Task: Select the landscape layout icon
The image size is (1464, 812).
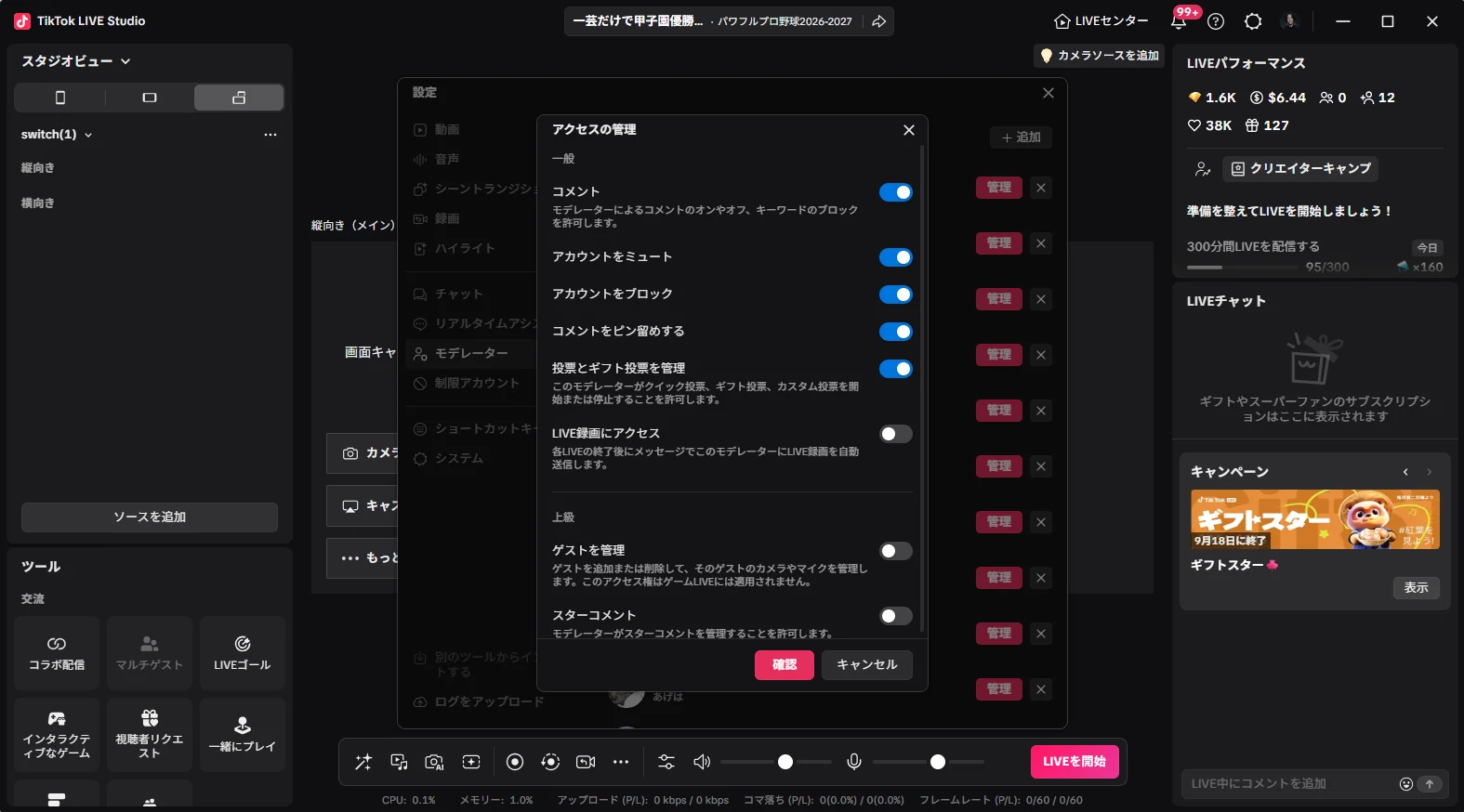Action: (x=150, y=98)
